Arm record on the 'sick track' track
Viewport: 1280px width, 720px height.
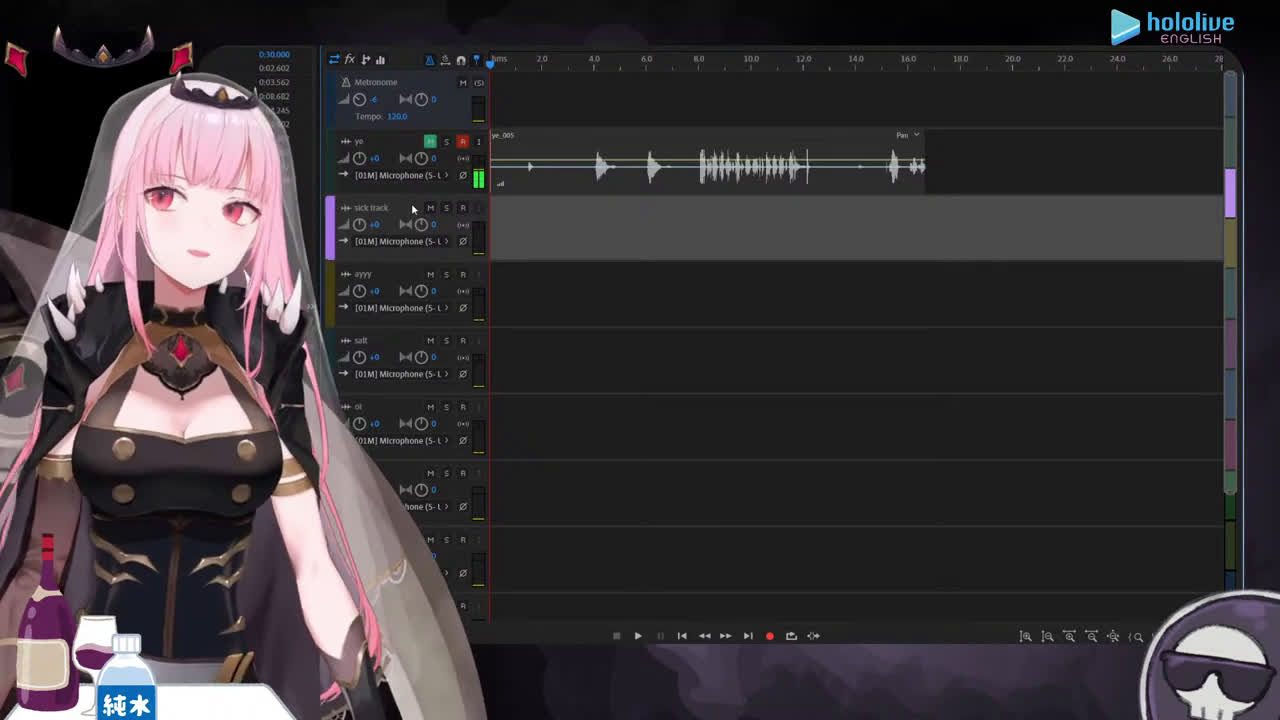click(x=462, y=208)
